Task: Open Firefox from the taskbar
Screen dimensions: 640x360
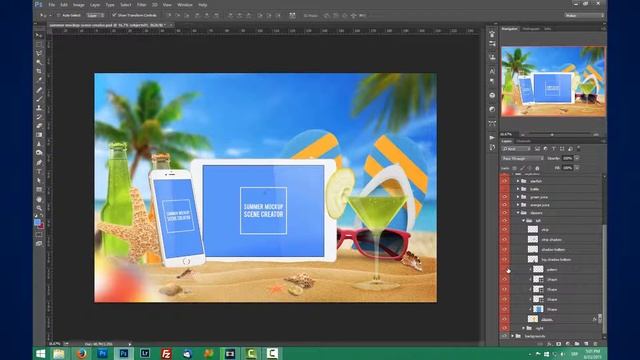Action: click(81, 353)
